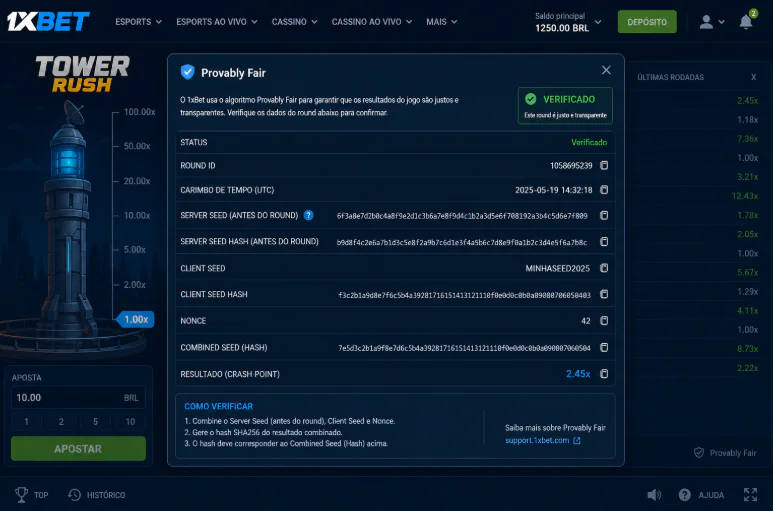Click the blue shield in dialog header
The image size is (773, 511).
pos(187,72)
